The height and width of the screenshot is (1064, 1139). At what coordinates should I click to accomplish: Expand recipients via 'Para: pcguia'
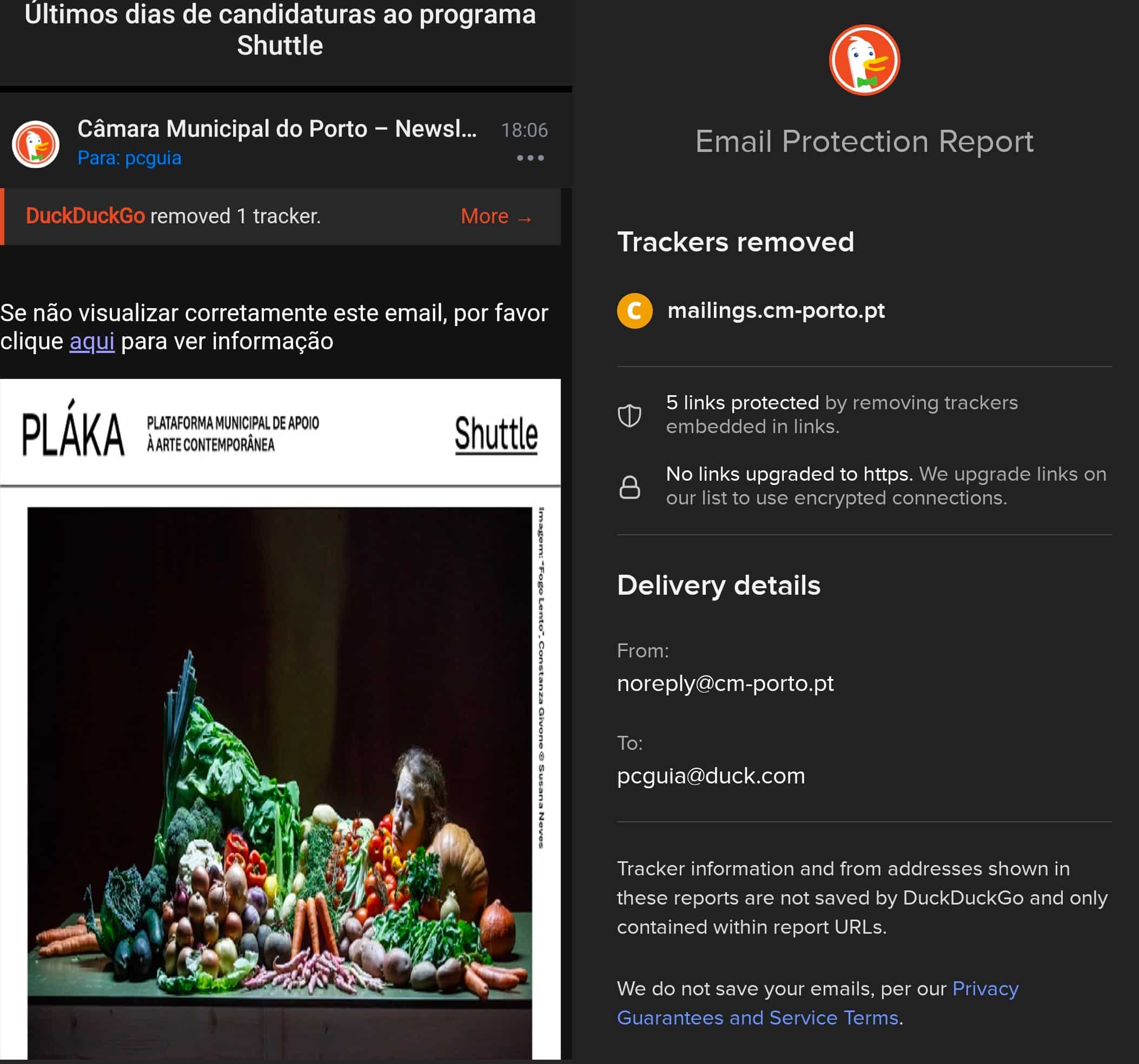[x=129, y=158]
